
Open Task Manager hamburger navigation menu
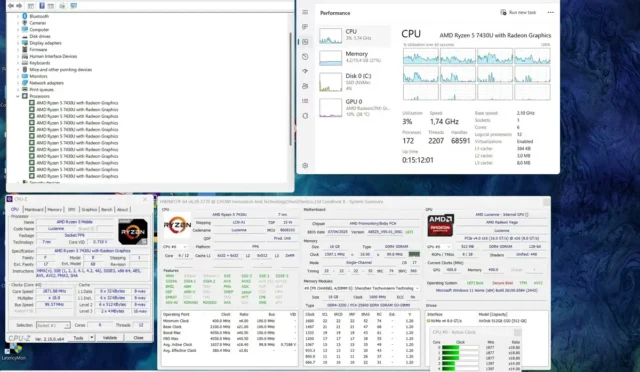click(305, 12)
